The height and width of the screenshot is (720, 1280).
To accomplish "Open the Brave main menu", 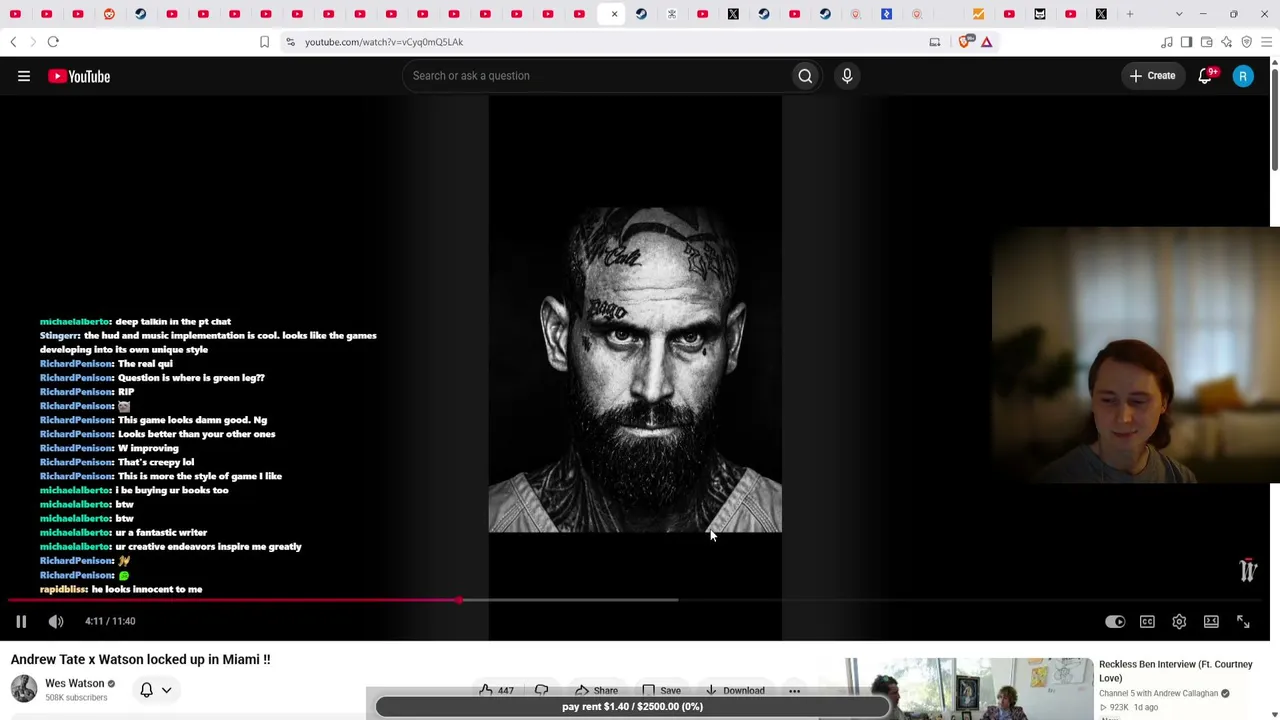I will pyautogui.click(x=1267, y=42).
